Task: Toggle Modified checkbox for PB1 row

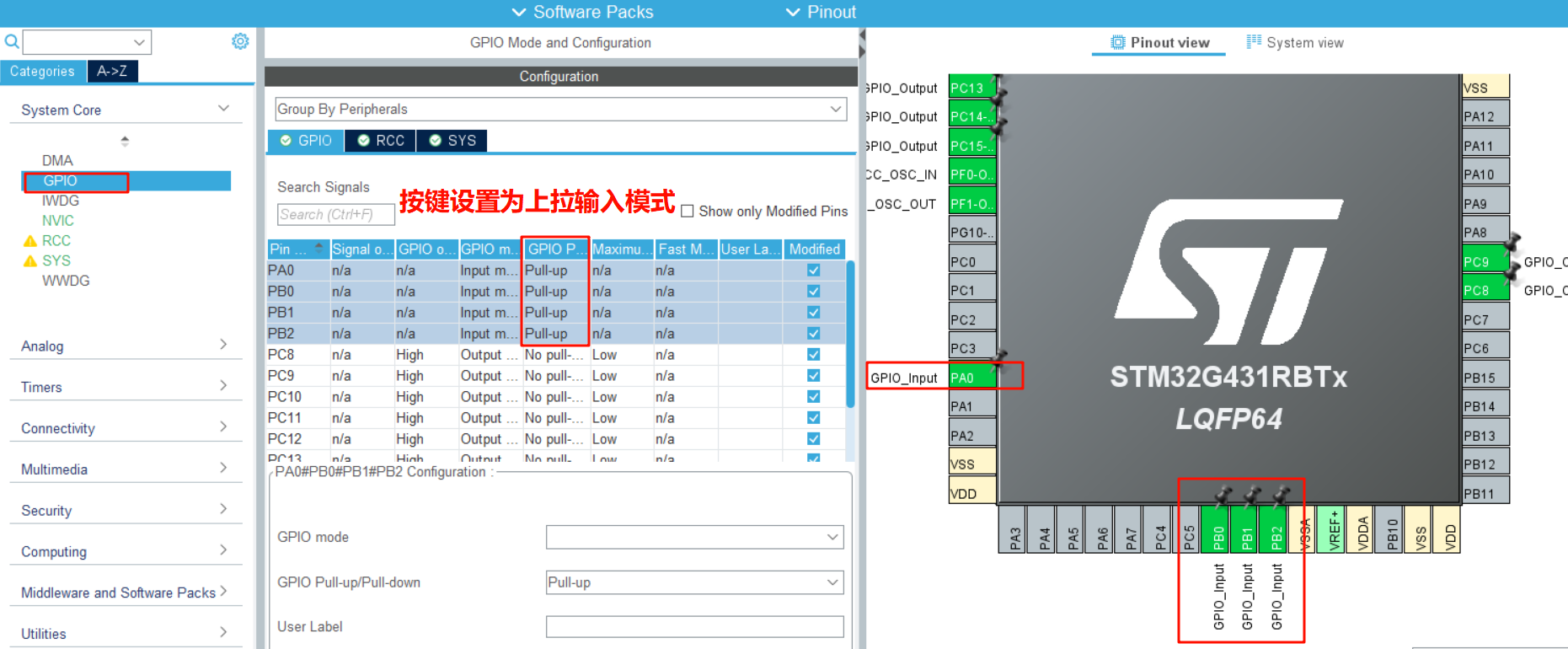Action: point(813,313)
